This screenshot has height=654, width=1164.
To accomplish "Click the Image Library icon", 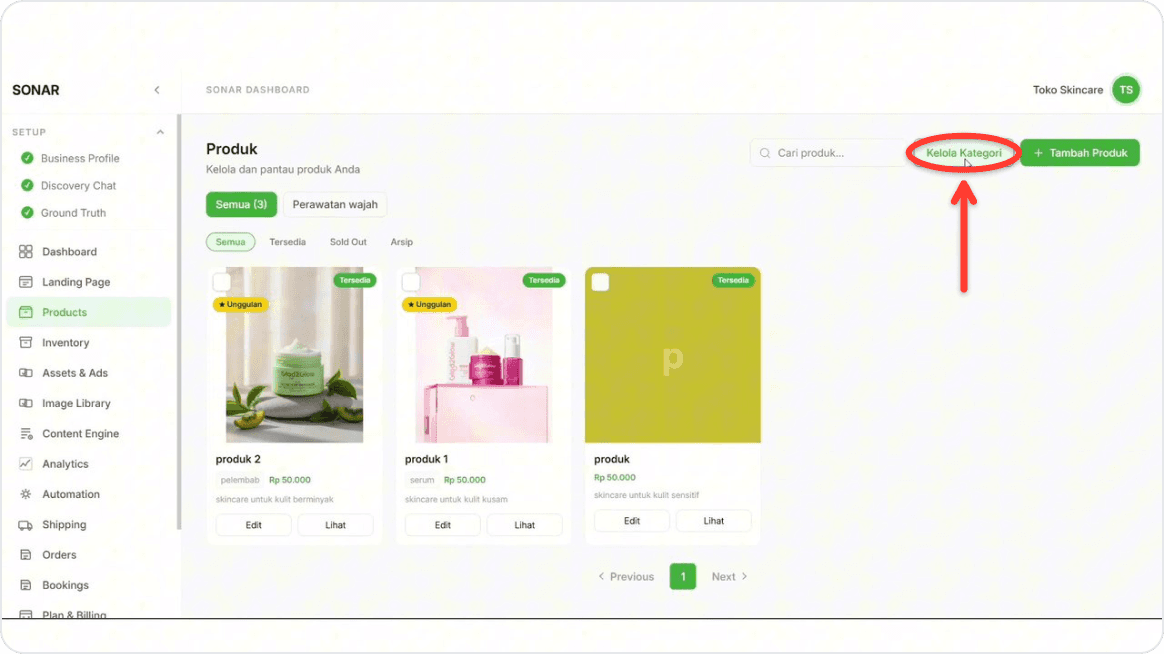I will (x=26, y=404).
